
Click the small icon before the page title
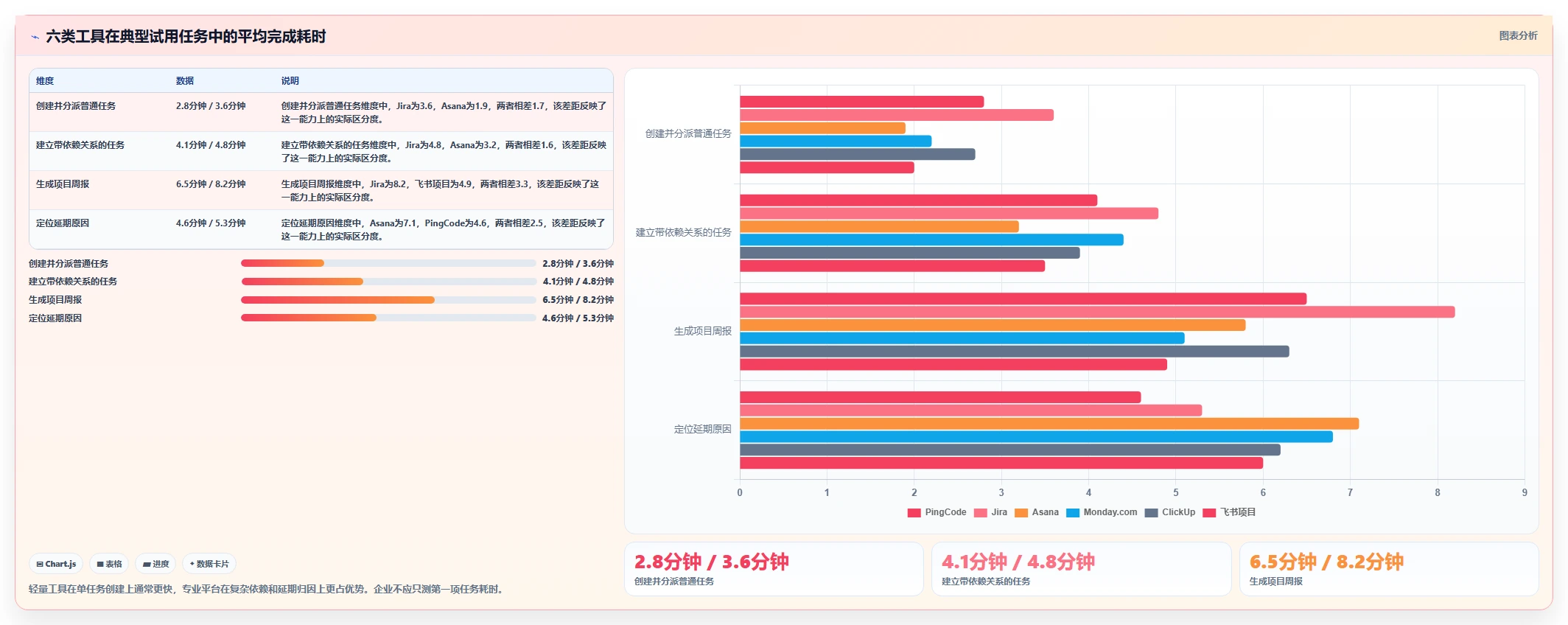35,37
